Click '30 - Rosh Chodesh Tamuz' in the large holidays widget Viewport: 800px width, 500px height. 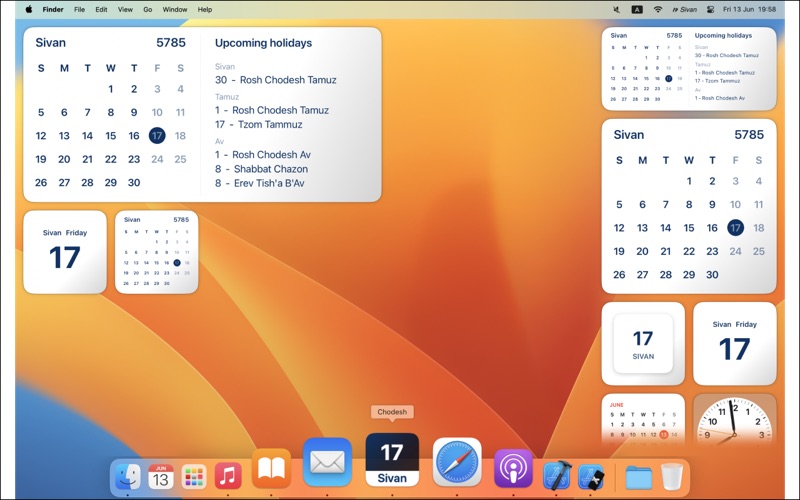pyautogui.click(x=276, y=80)
